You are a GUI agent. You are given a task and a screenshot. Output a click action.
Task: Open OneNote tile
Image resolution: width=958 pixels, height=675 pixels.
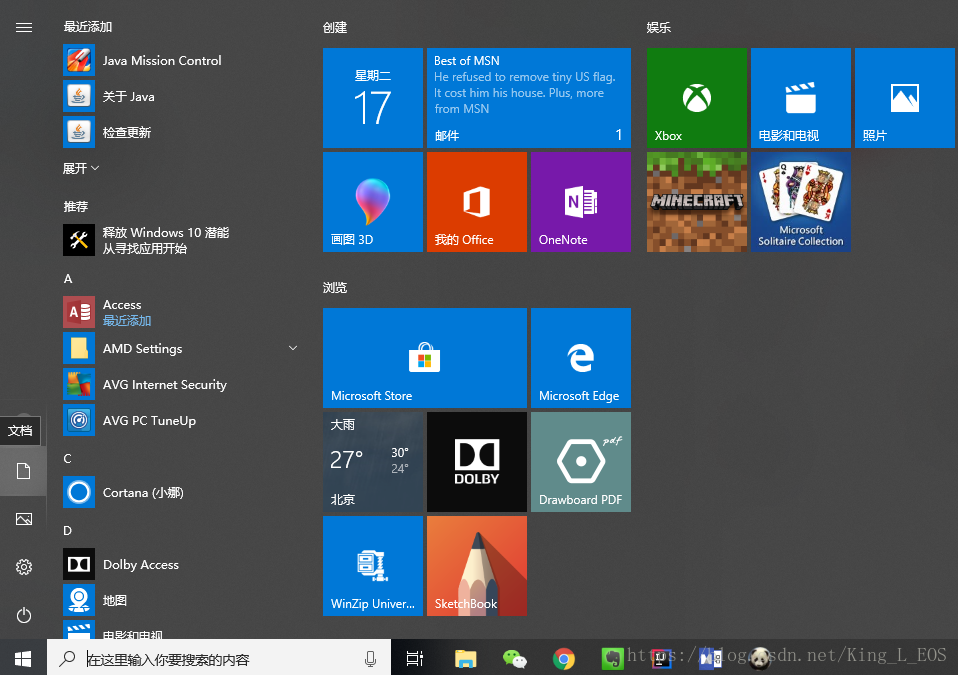pyautogui.click(x=580, y=202)
